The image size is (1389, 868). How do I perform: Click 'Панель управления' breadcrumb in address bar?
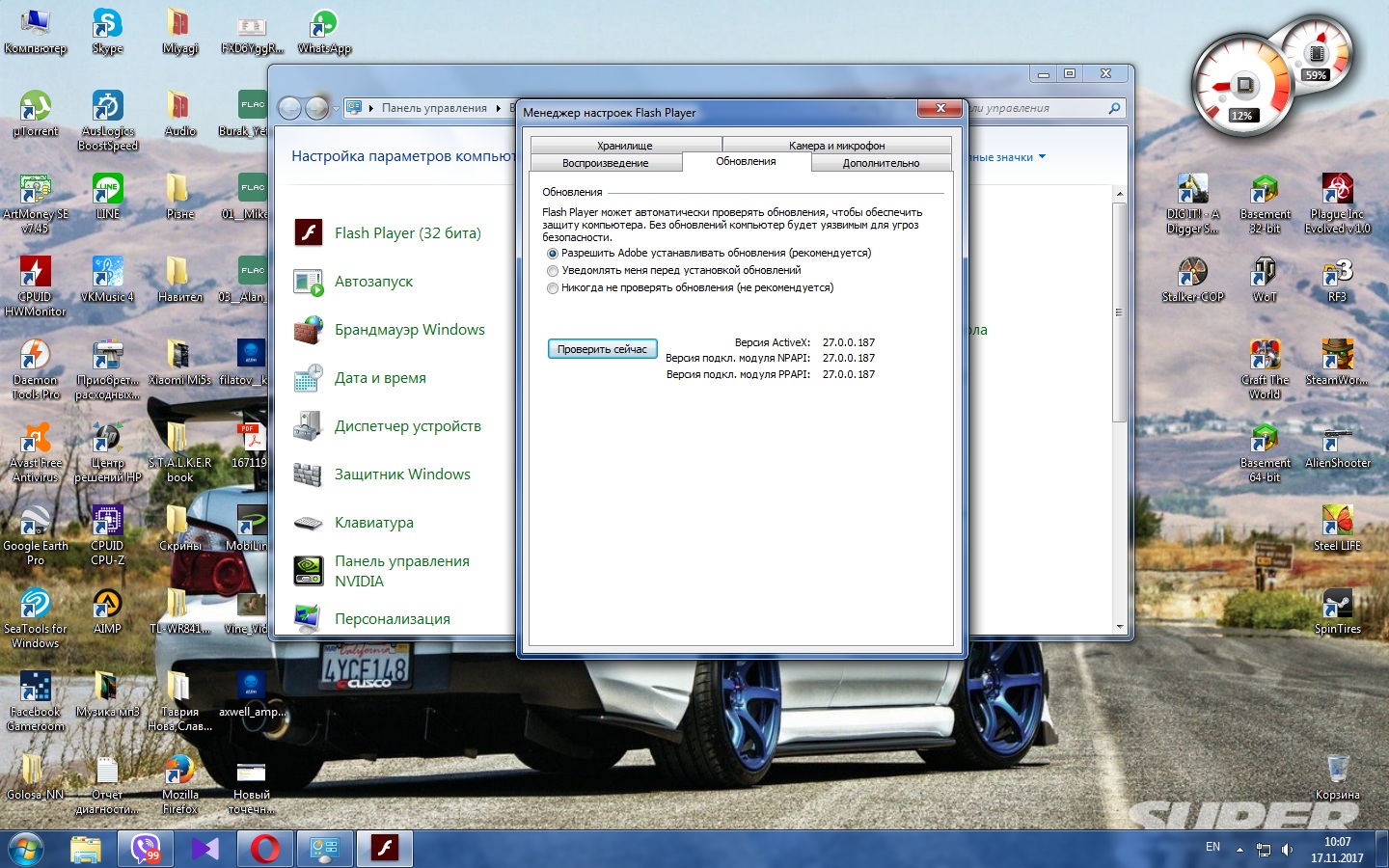434,108
